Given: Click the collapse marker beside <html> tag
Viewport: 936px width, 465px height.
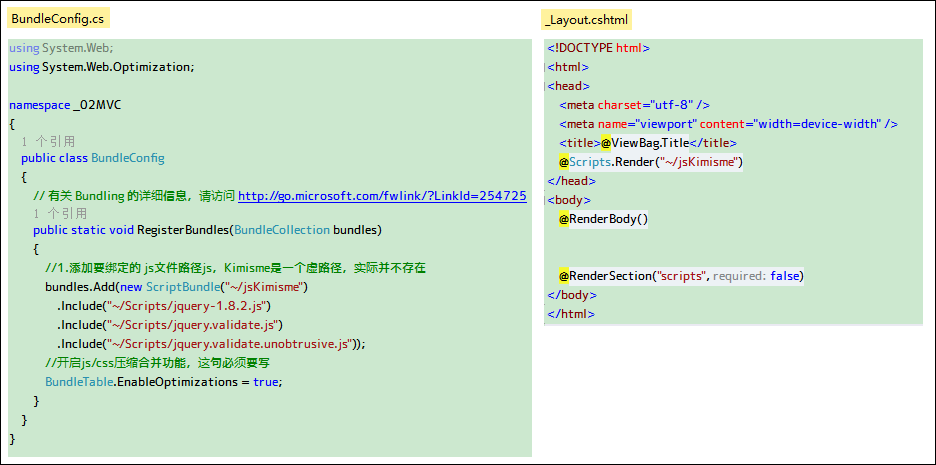Looking at the screenshot, I should (x=546, y=67).
